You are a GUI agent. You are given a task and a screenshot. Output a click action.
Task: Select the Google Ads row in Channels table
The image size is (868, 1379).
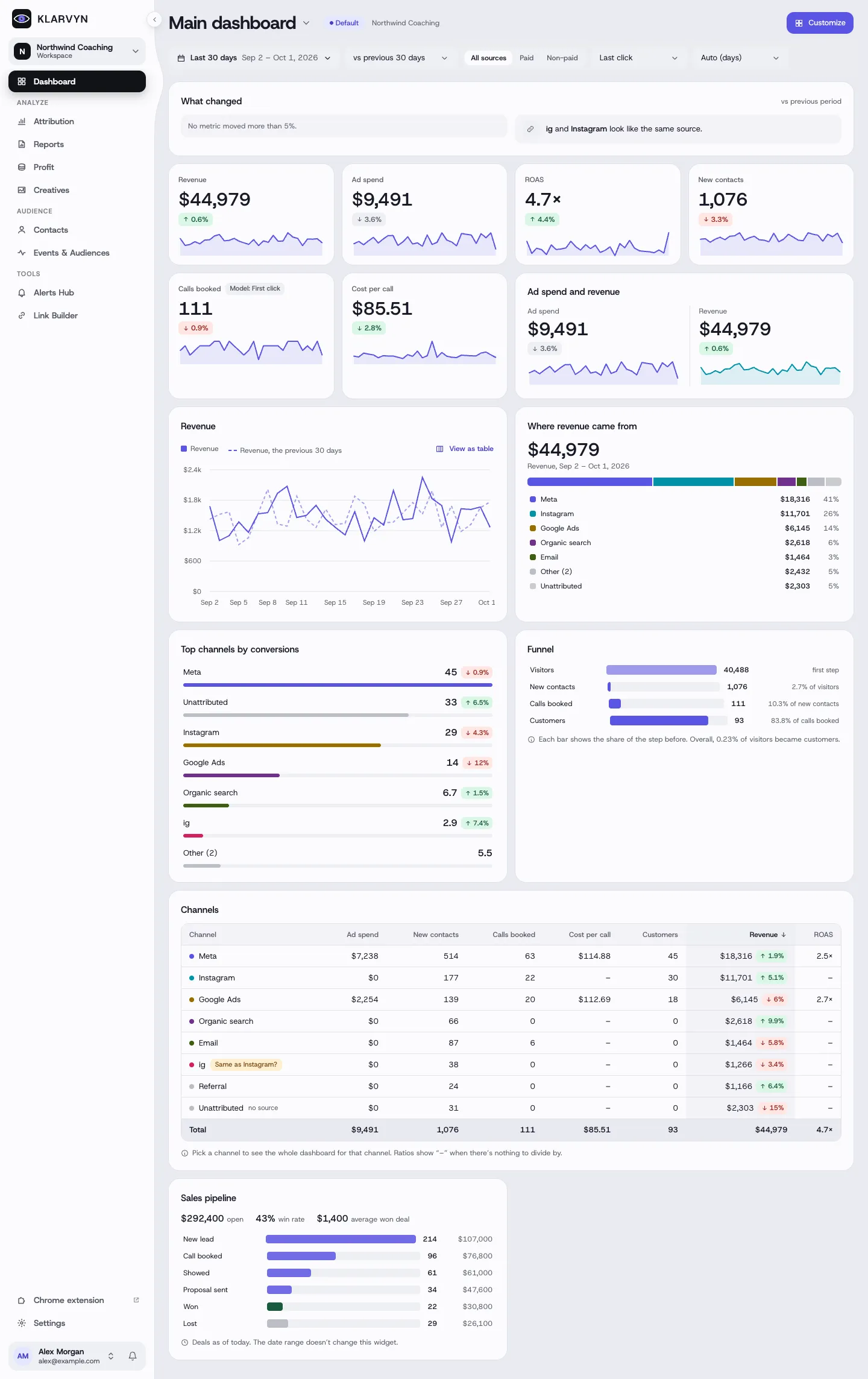click(511, 999)
